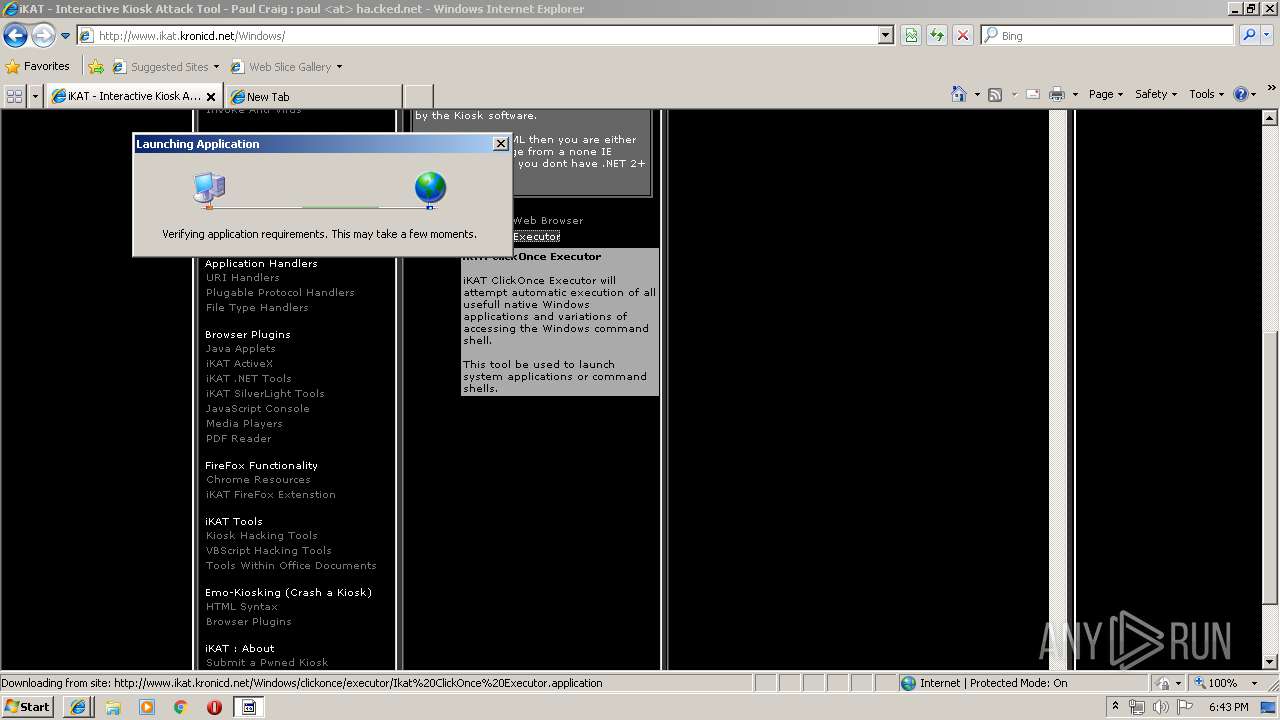Open Plugable Protocol Handlers link

point(280,293)
